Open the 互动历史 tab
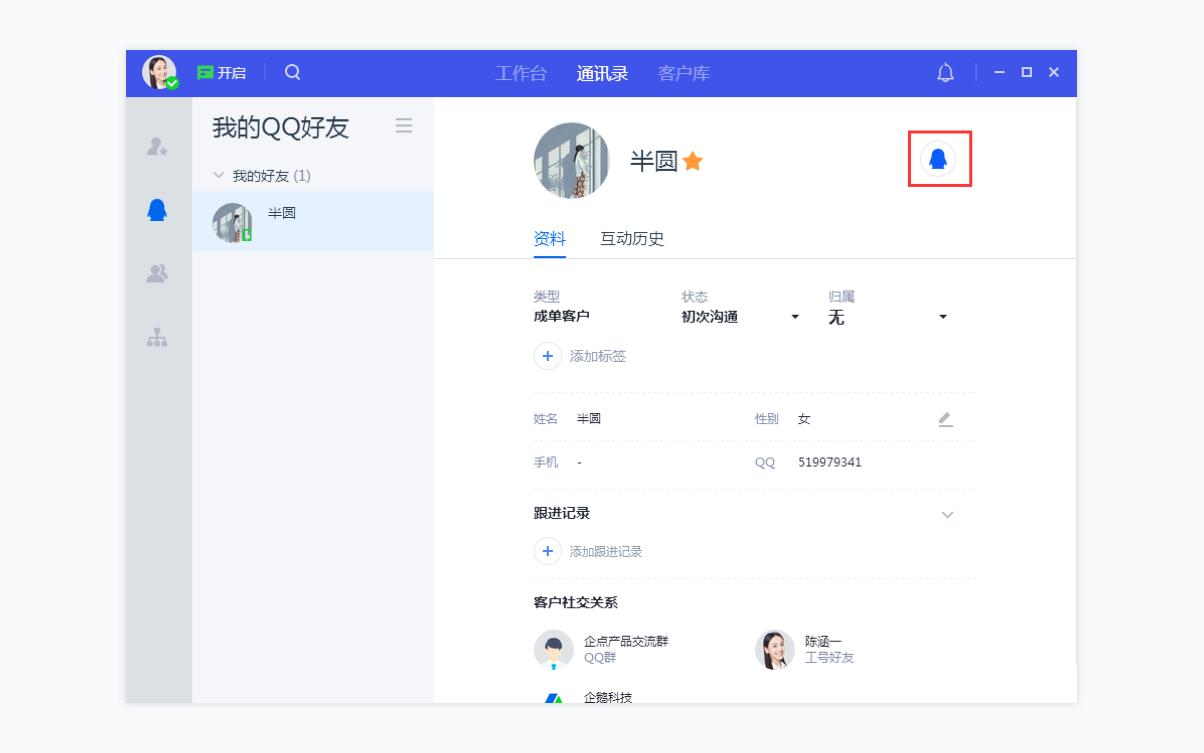Viewport: 1204px width, 753px height. point(633,239)
